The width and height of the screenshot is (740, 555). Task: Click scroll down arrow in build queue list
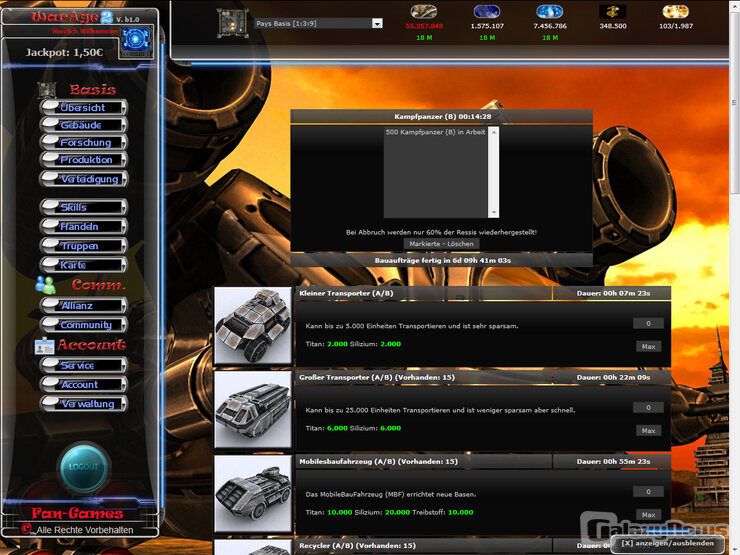point(494,212)
